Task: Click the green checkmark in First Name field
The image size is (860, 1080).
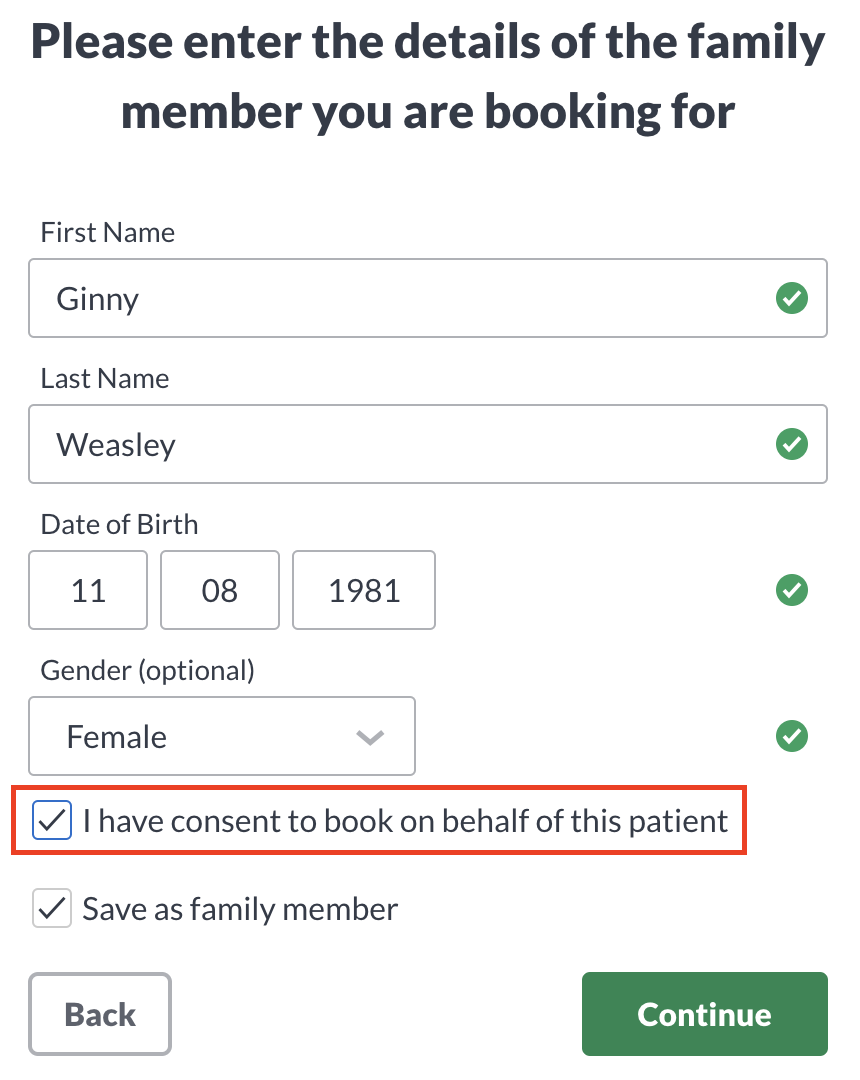Action: [x=792, y=298]
